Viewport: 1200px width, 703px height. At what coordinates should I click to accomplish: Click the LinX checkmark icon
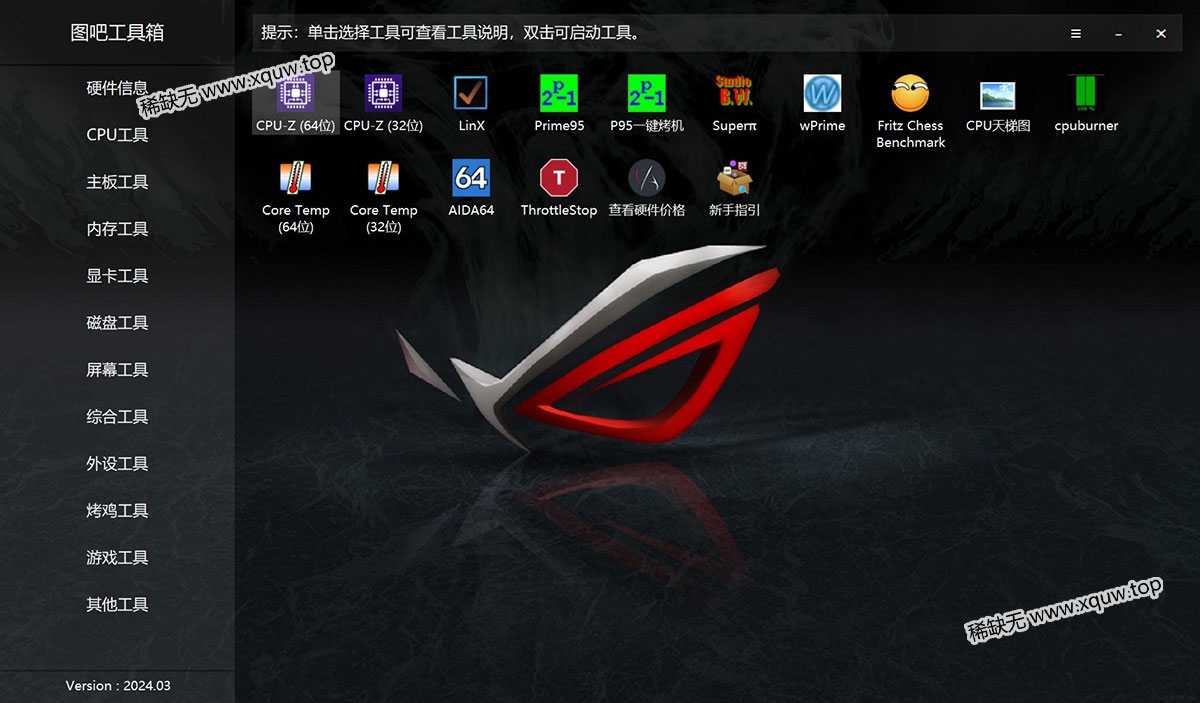pos(471,93)
